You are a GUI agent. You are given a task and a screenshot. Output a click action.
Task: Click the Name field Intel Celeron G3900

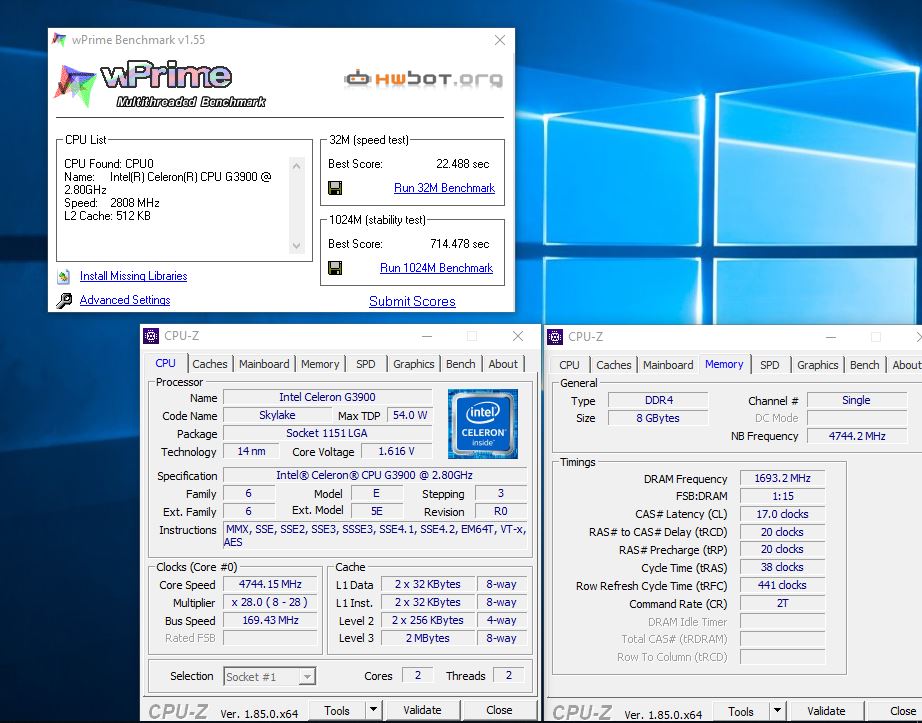pyautogui.click(x=328, y=397)
